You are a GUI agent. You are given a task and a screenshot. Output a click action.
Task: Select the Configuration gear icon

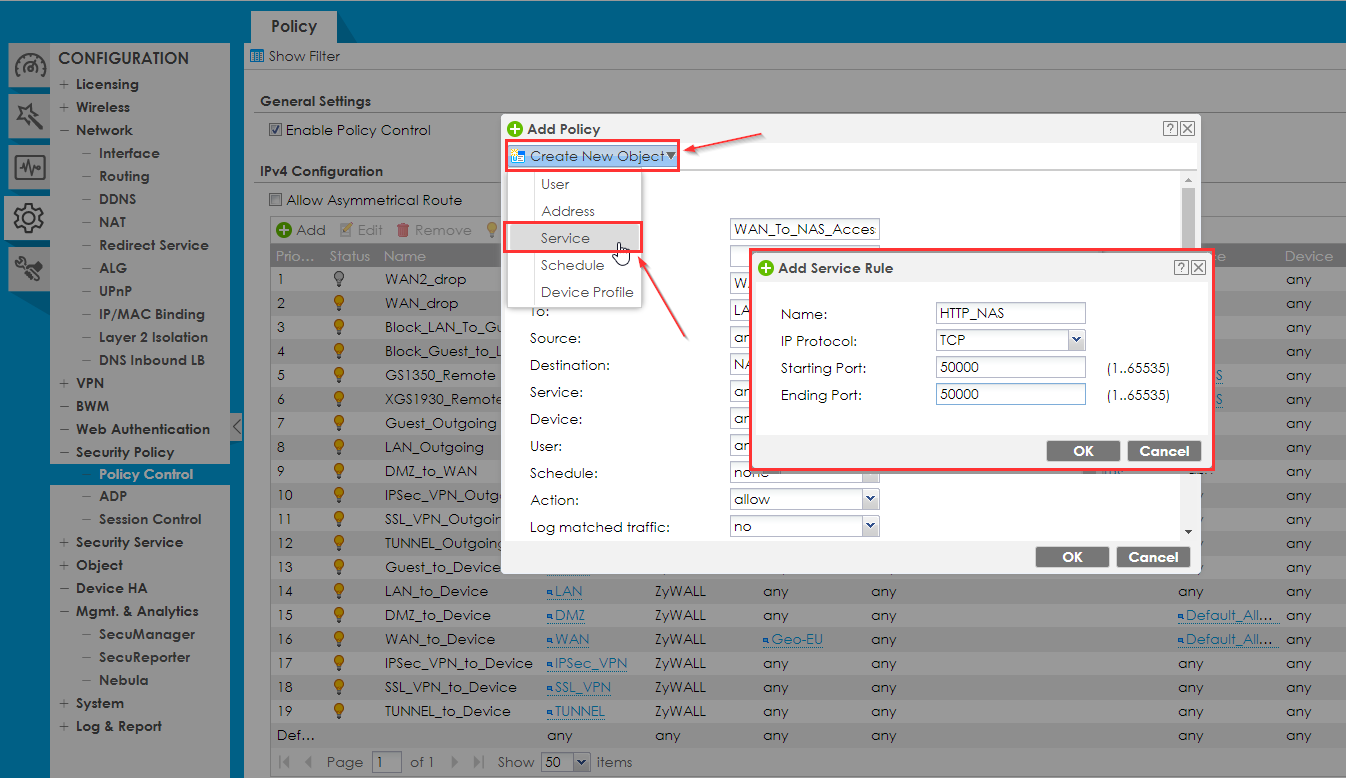(x=28, y=218)
